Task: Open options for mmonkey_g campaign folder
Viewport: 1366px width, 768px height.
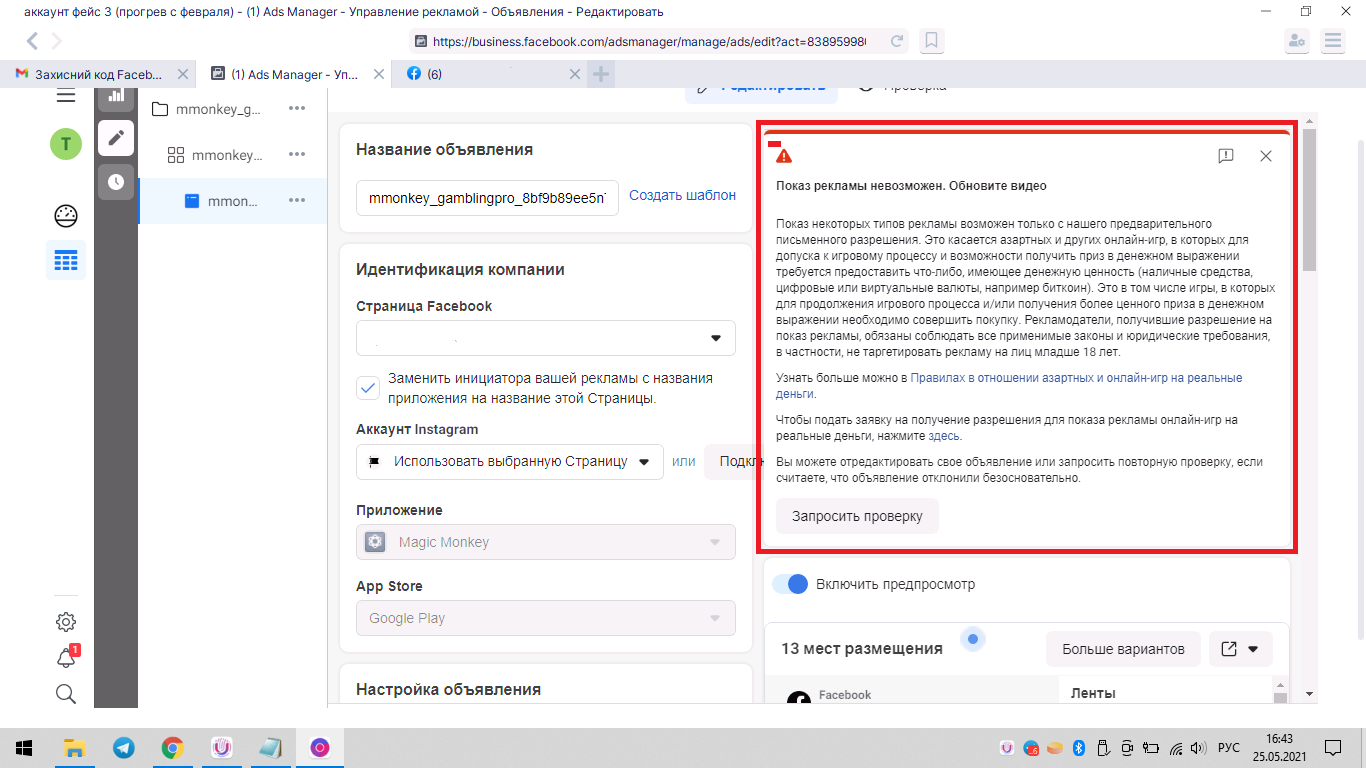Action: [297, 109]
